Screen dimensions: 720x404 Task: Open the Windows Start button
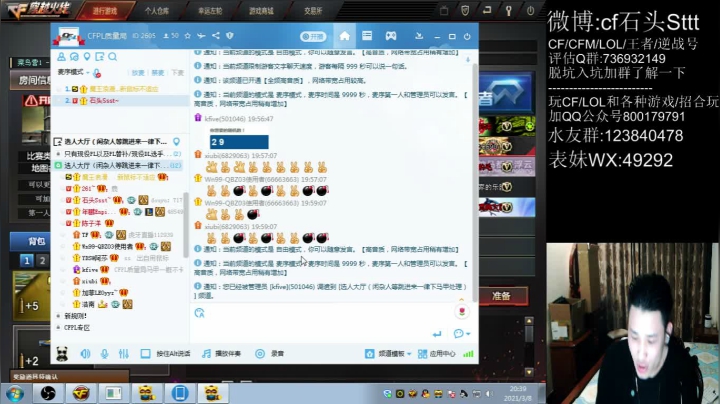tap(15, 394)
